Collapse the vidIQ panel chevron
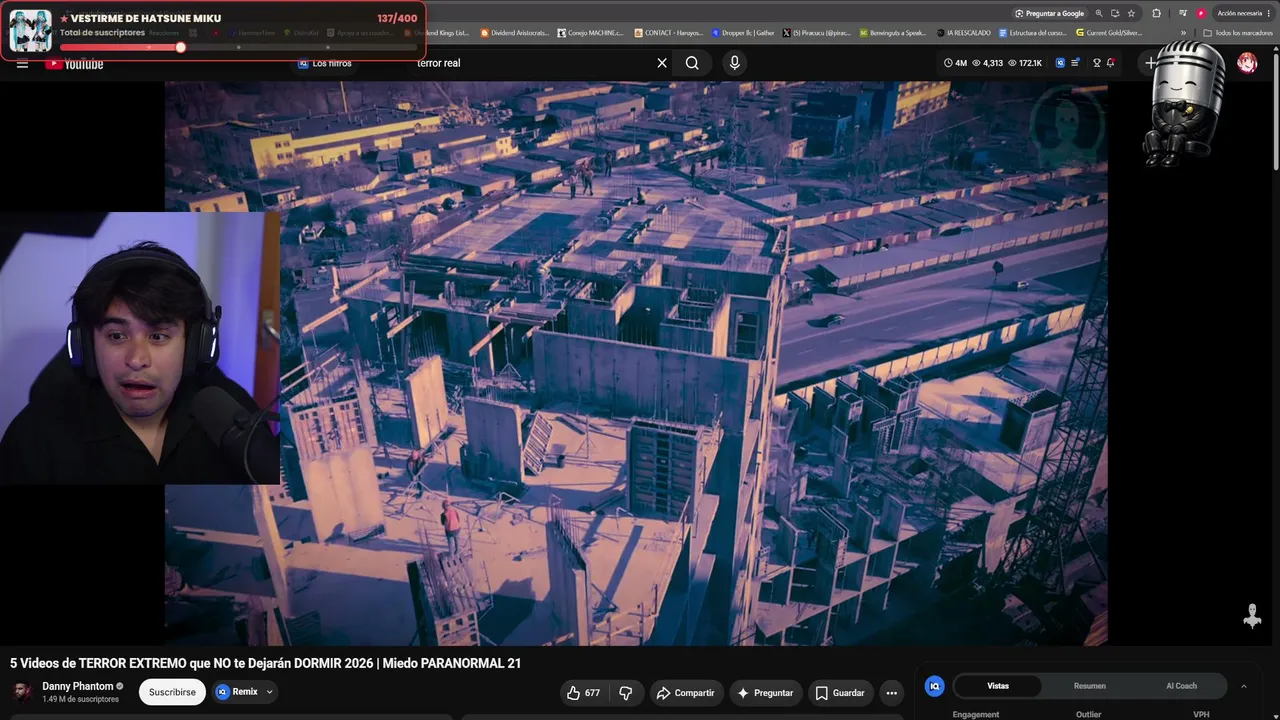Screen dimensions: 1280x720 click(x=1244, y=686)
